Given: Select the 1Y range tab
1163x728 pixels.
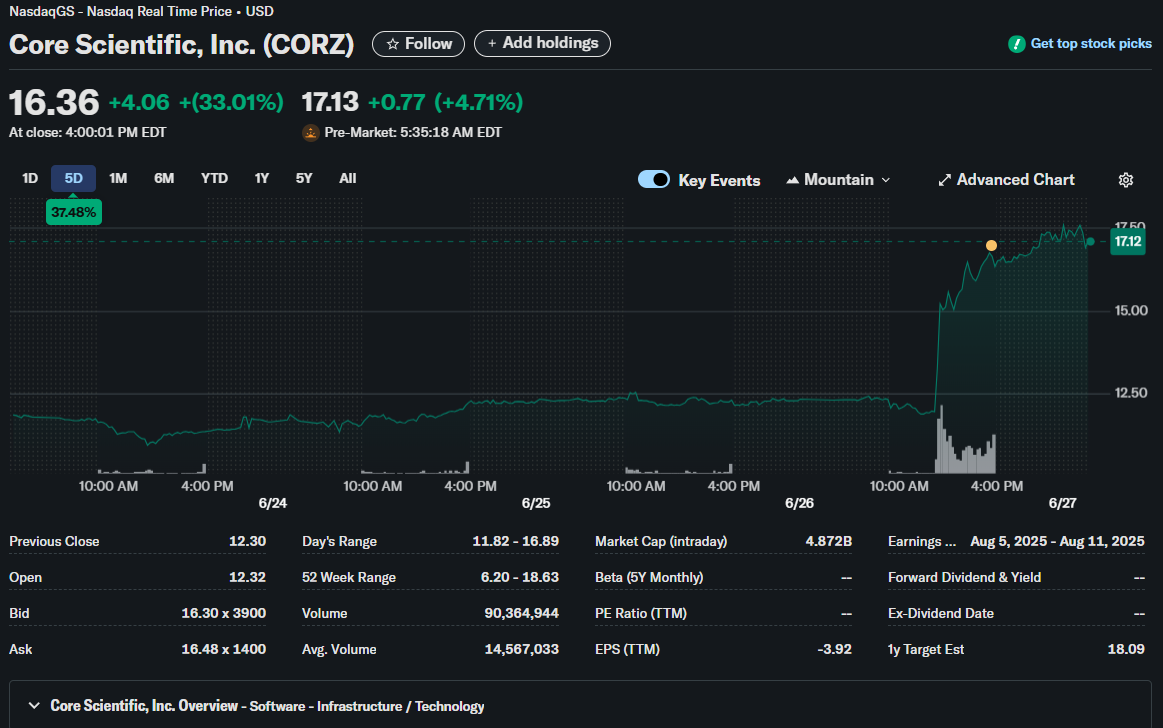Looking at the screenshot, I should (x=262, y=179).
